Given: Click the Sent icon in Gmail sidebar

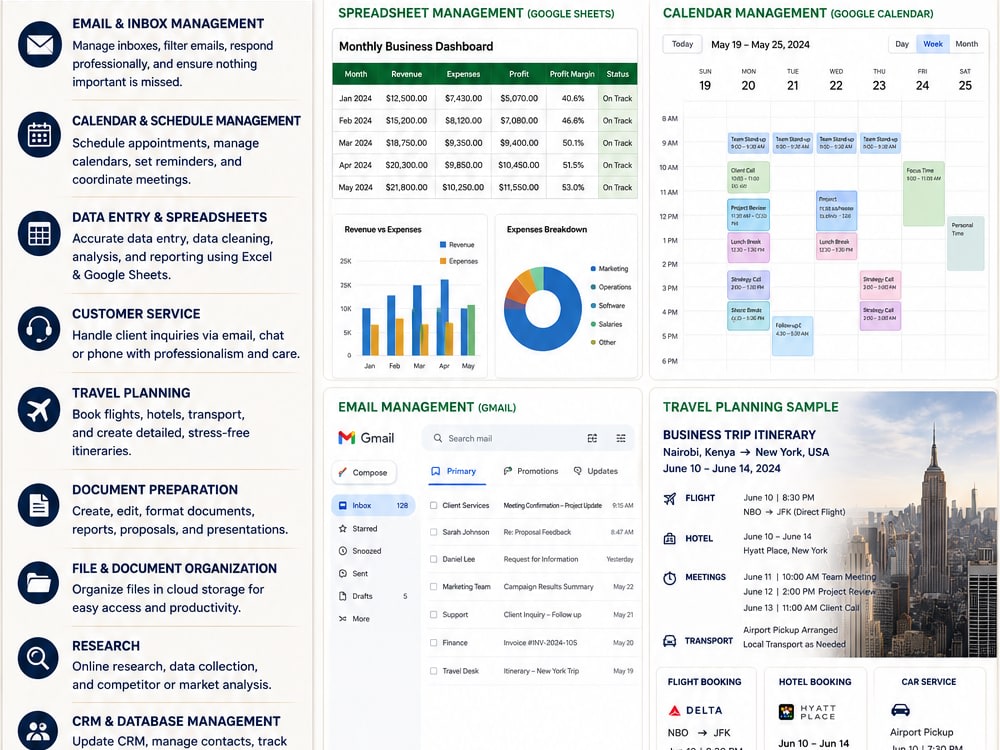Looking at the screenshot, I should click(x=342, y=573).
